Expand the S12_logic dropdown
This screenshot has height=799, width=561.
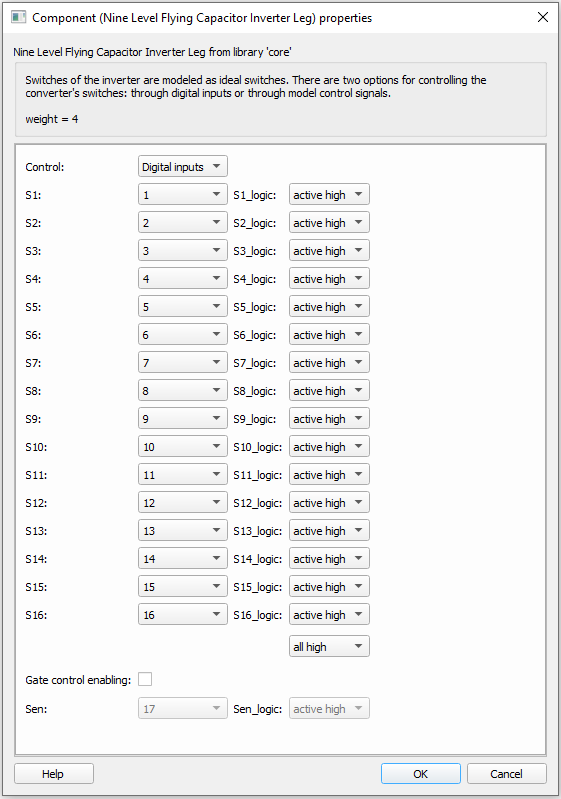pyautogui.click(x=329, y=503)
